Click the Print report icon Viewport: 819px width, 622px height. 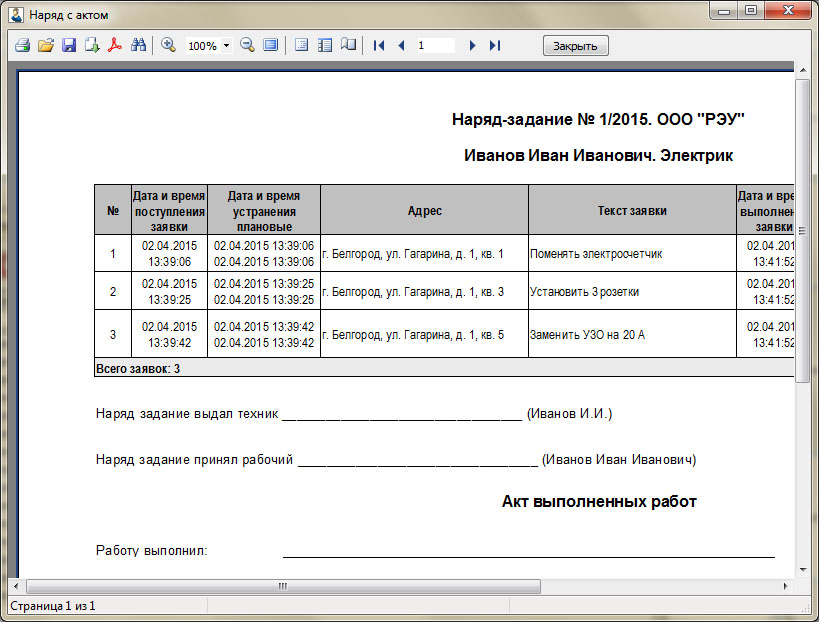coord(22,46)
